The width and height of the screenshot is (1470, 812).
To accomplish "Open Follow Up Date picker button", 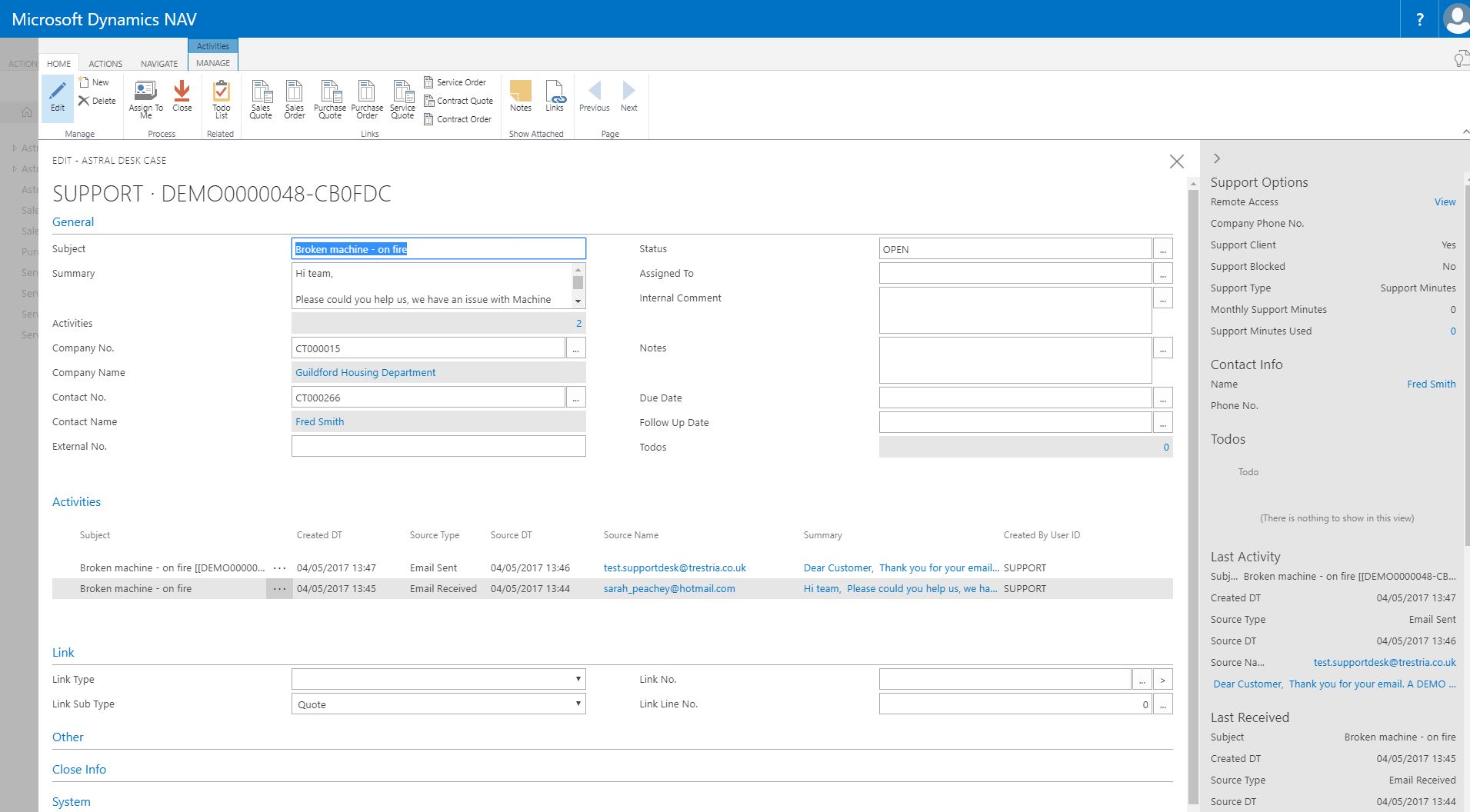I will tap(1163, 423).
